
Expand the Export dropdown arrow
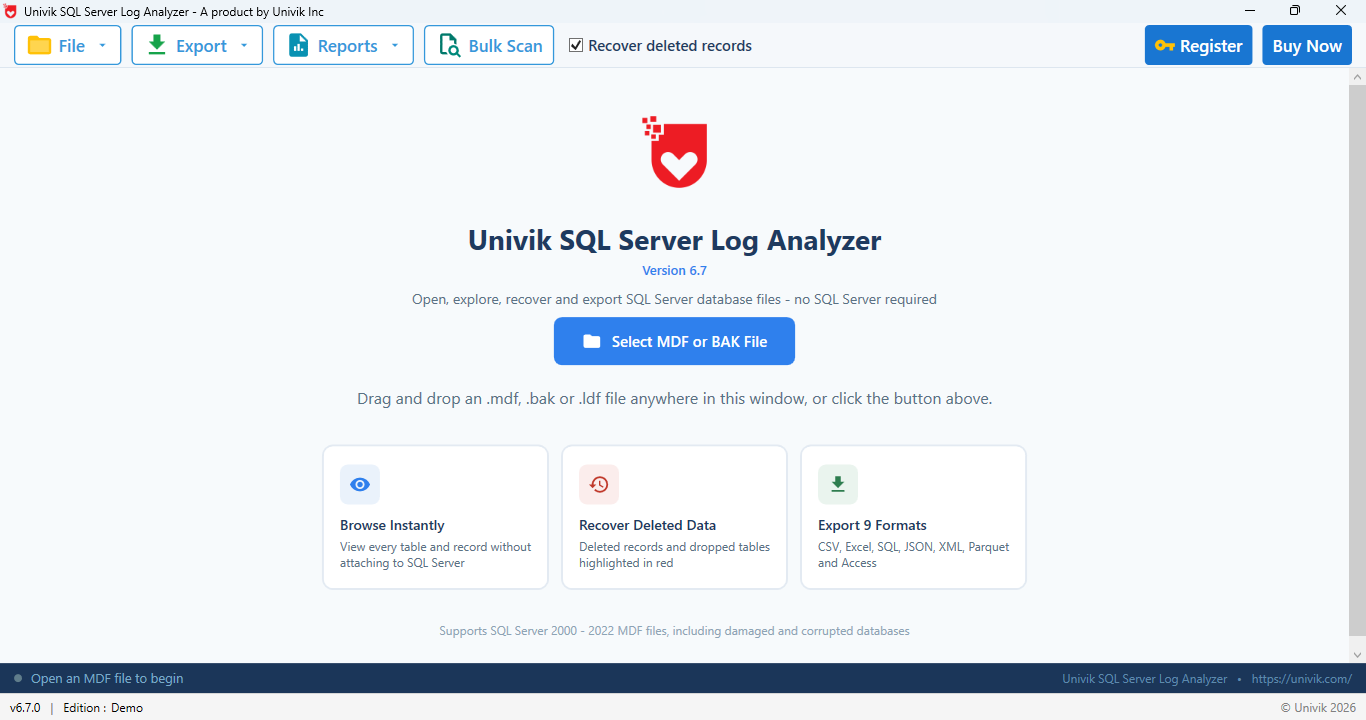(244, 45)
